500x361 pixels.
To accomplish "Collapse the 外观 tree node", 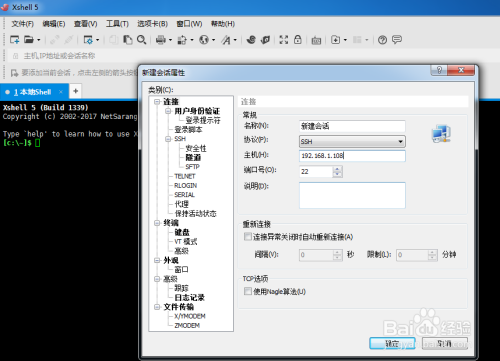I will pos(157,260).
